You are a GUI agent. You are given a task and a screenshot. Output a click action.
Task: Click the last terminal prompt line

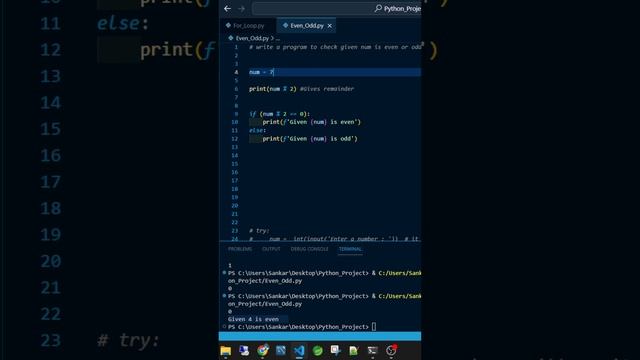coord(302,327)
